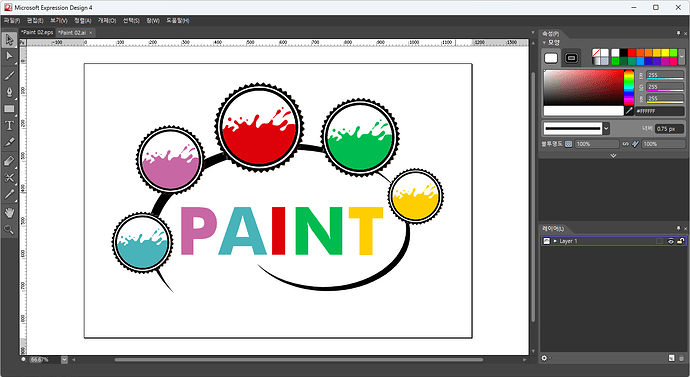Switch to the stroke attribute tab

572,58
